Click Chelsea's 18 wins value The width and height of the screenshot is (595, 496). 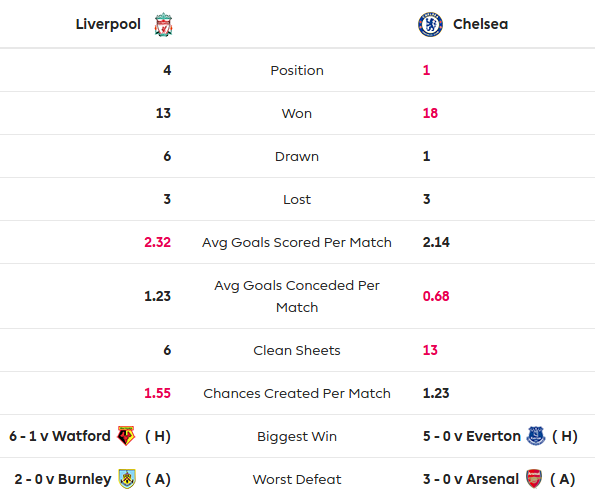tap(430, 113)
